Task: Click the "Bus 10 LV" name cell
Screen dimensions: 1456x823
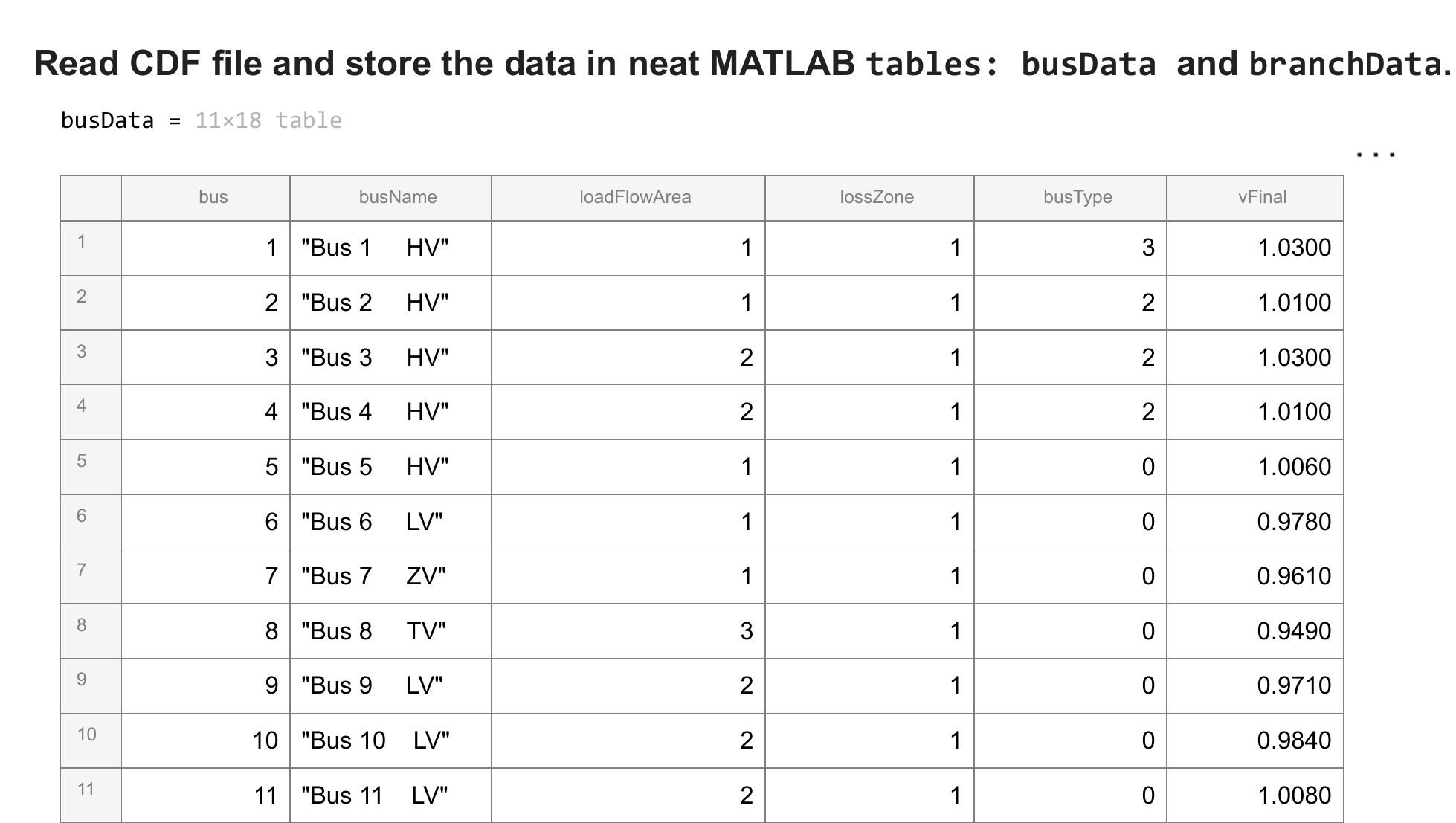Action: [390, 740]
